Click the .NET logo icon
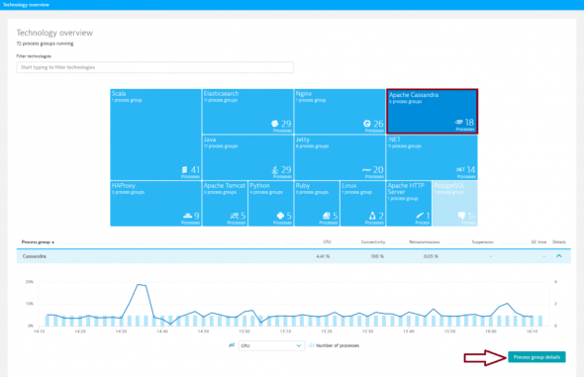The width and height of the screenshot is (584, 377). coord(460,170)
